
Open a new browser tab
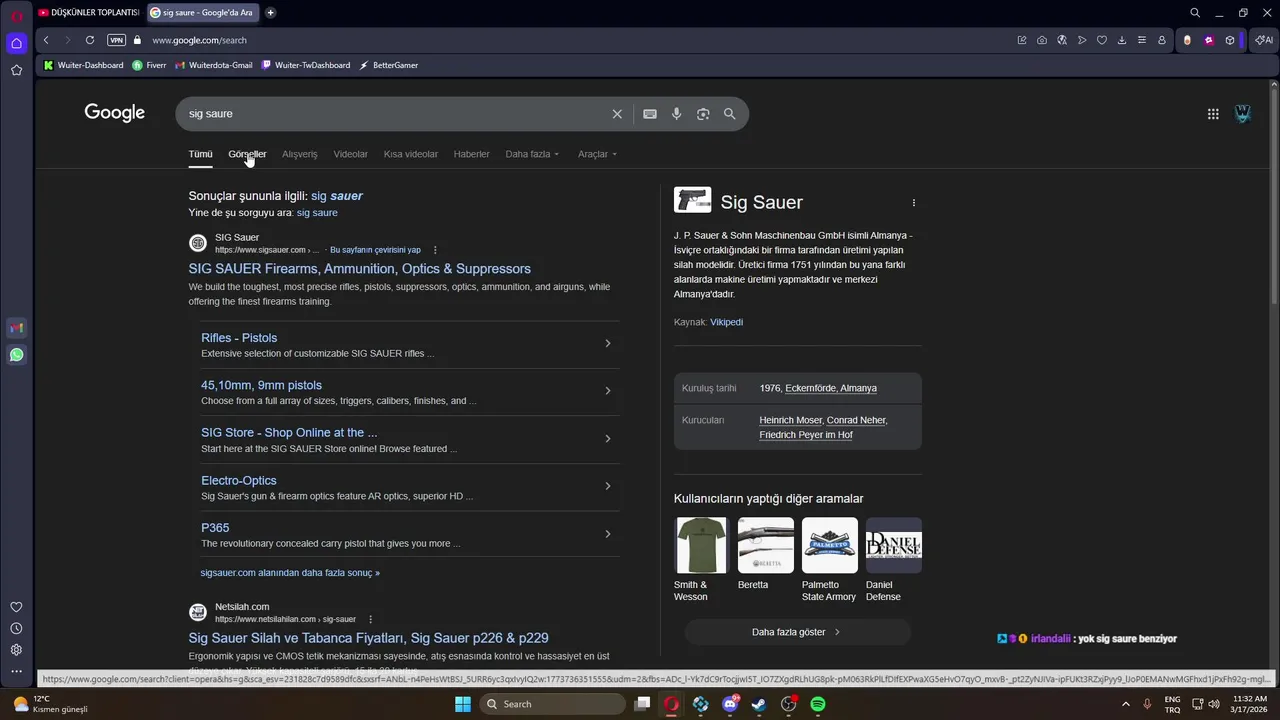(270, 13)
